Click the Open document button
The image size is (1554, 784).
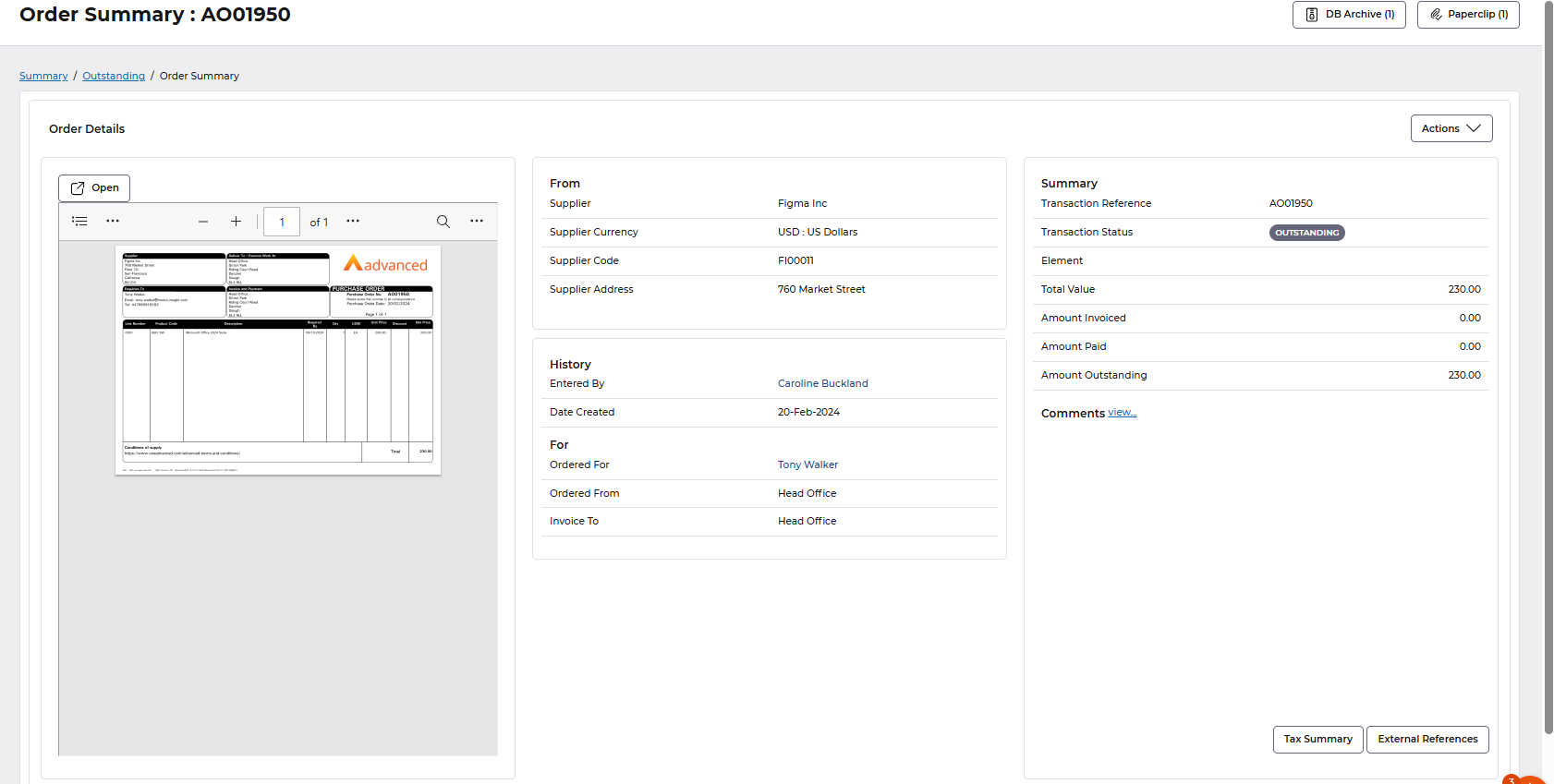[94, 188]
